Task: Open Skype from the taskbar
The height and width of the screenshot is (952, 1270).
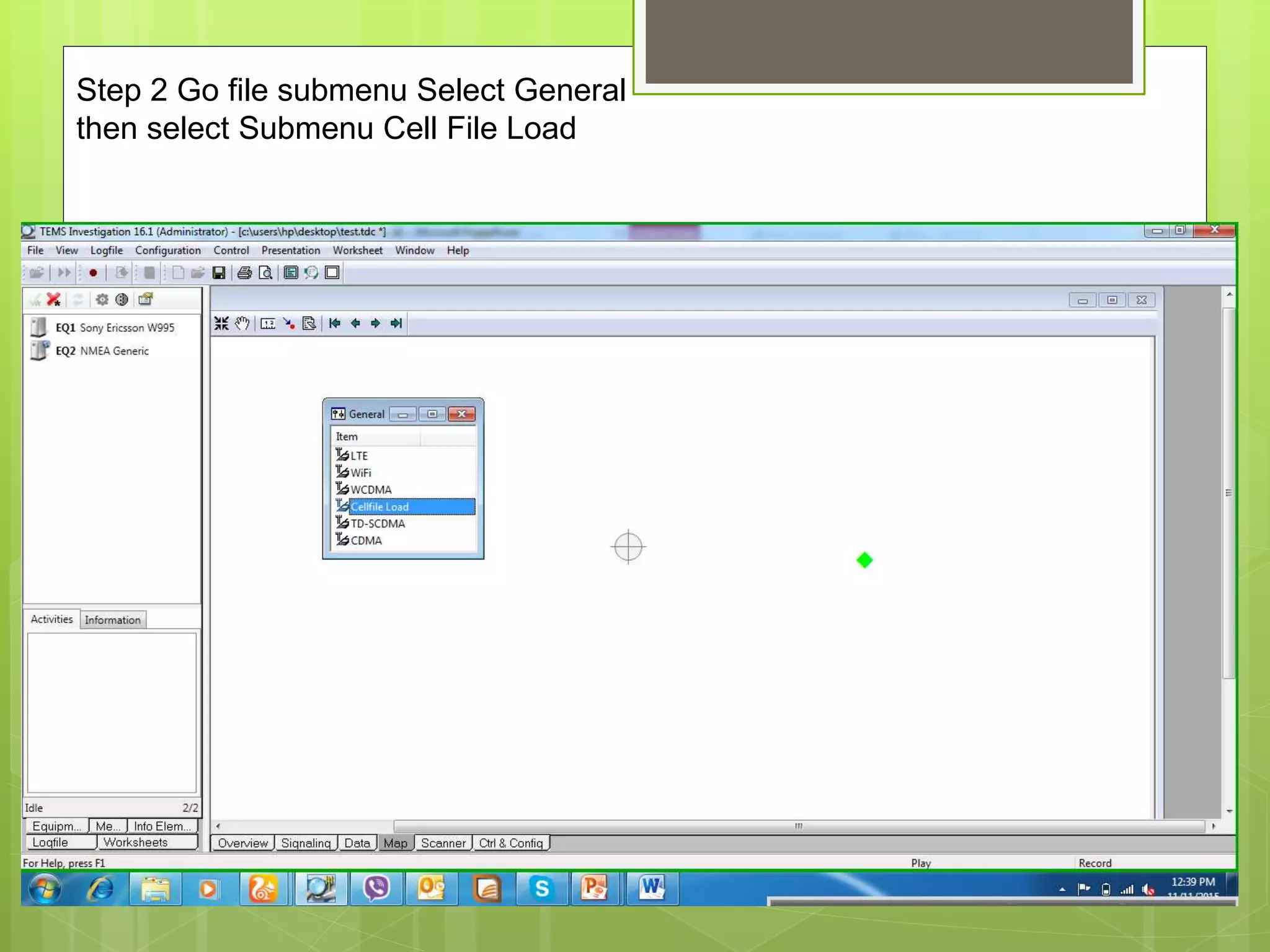Action: pos(541,889)
